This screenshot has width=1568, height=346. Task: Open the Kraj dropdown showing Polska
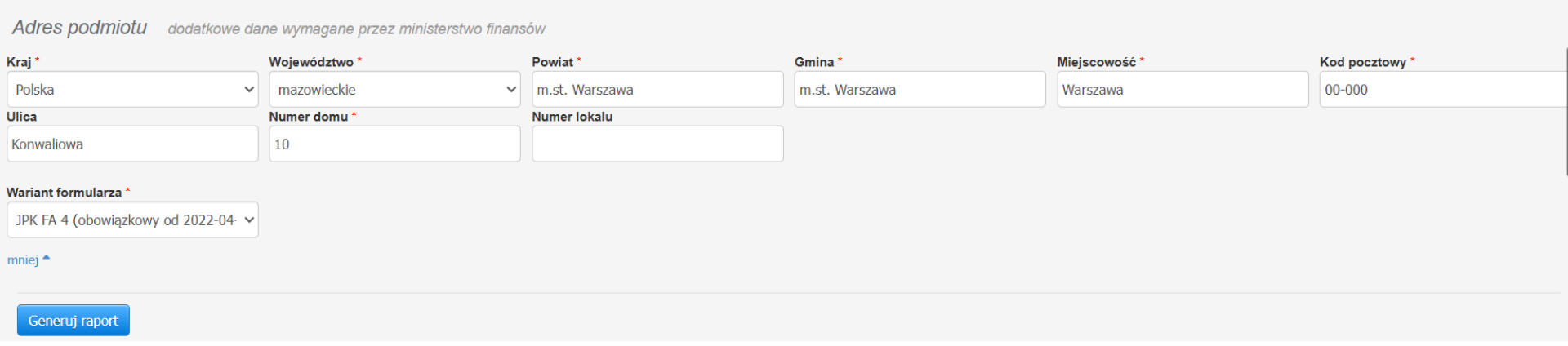[x=132, y=90]
